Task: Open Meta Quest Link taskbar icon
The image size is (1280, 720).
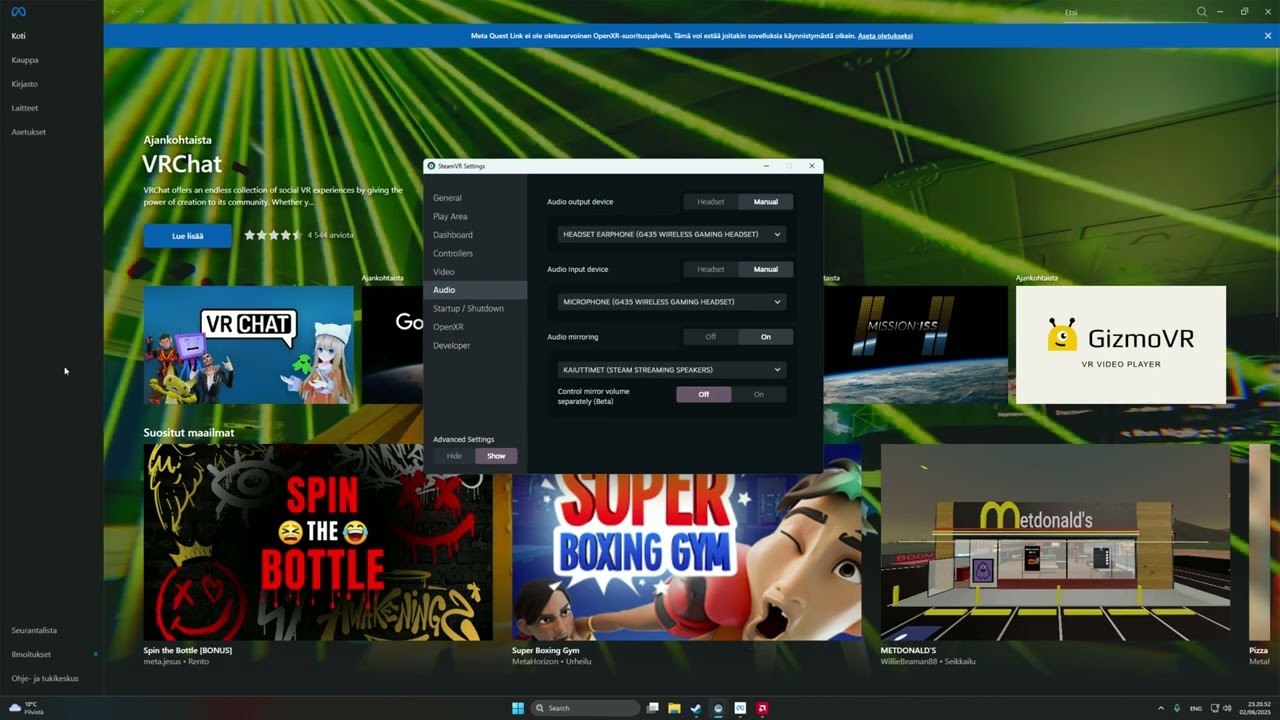Action: coord(740,708)
